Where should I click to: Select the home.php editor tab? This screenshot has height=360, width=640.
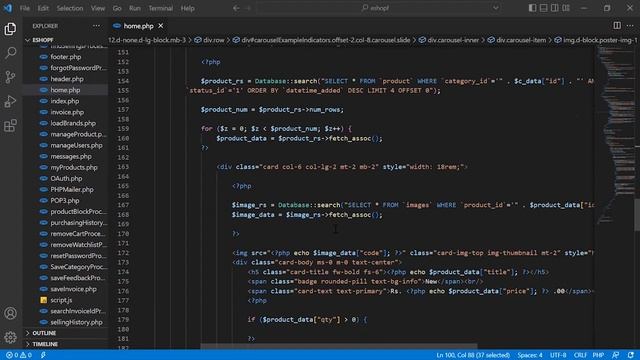(138, 26)
